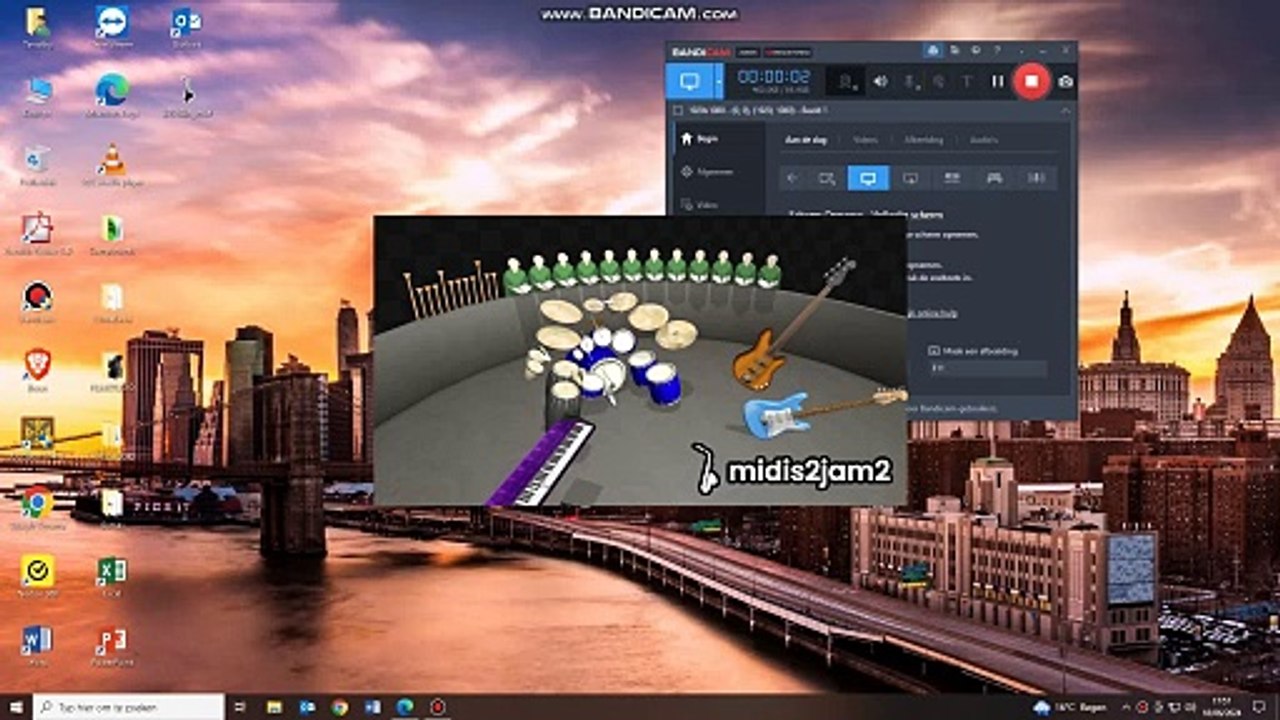Switch to Video's tab in Bandicam
Viewport: 1280px width, 720px height.
(x=865, y=140)
